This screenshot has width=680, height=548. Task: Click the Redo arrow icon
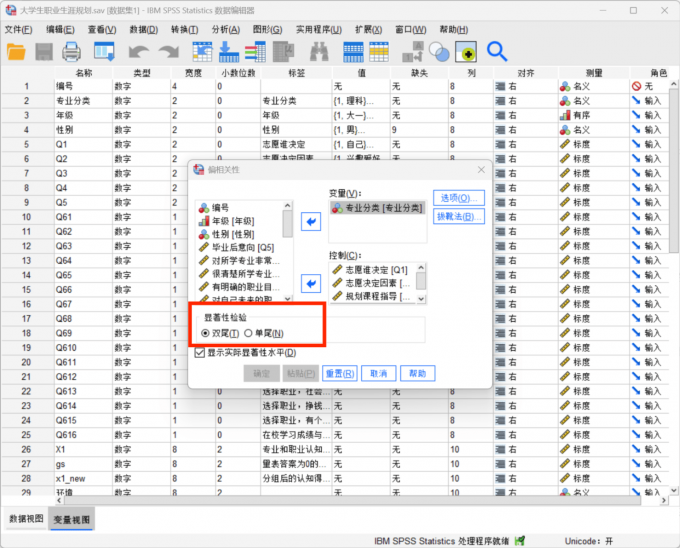point(169,52)
